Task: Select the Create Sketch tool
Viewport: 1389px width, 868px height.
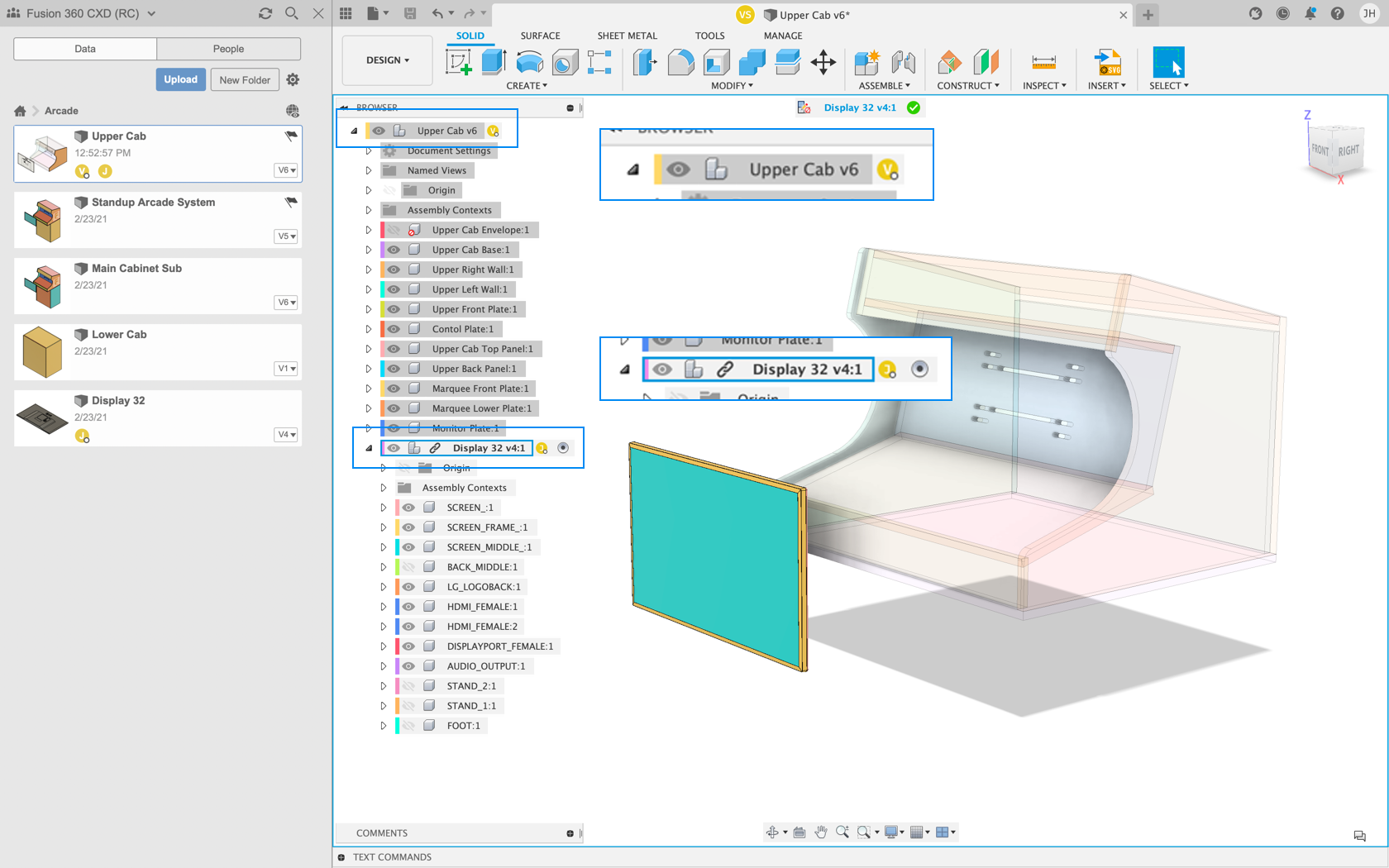Action: [459, 62]
